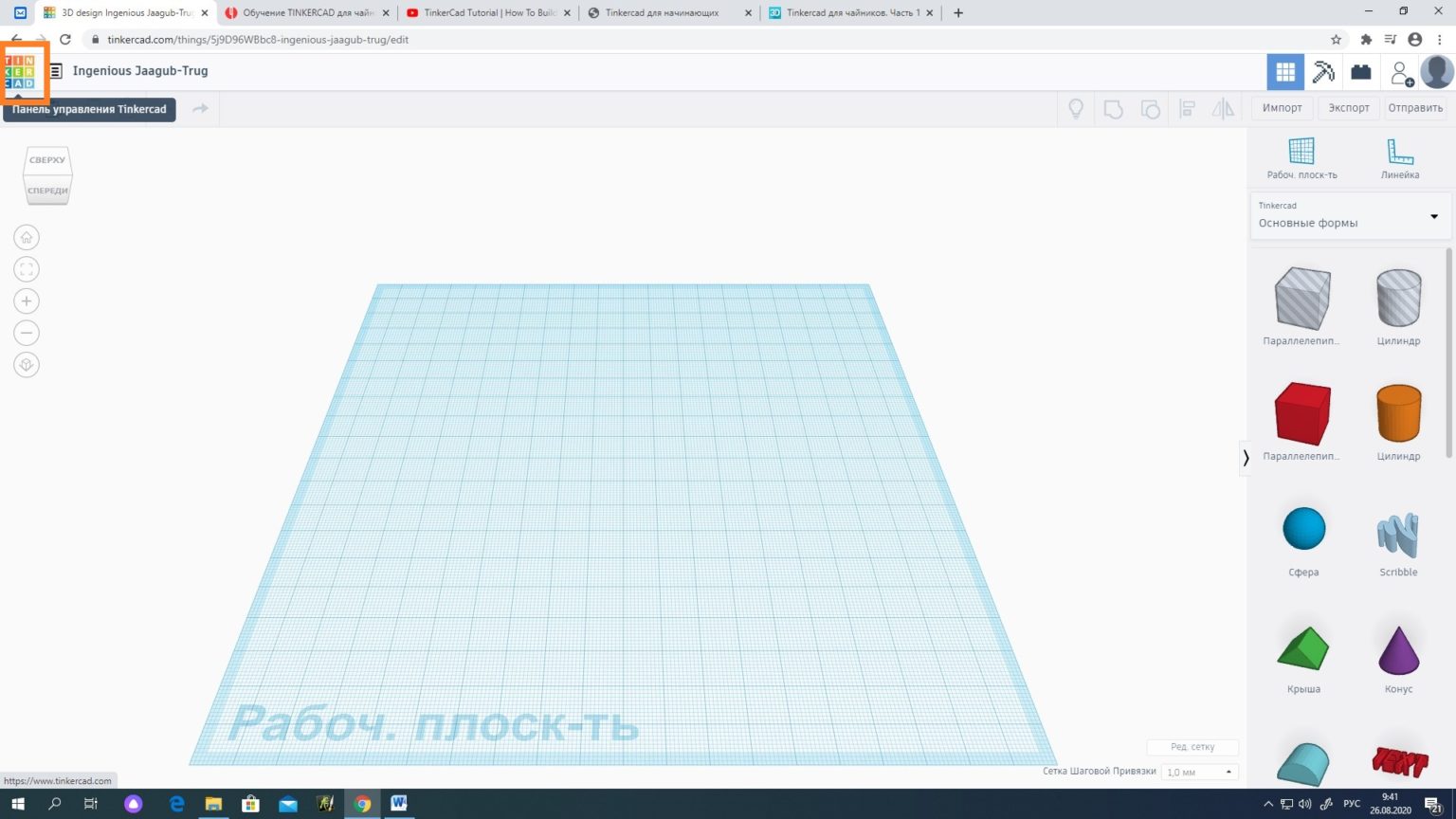This screenshot has height=819, width=1456.
Task: Pick the Рабоч. плоск-ть workplane tool
Action: tap(1301, 157)
